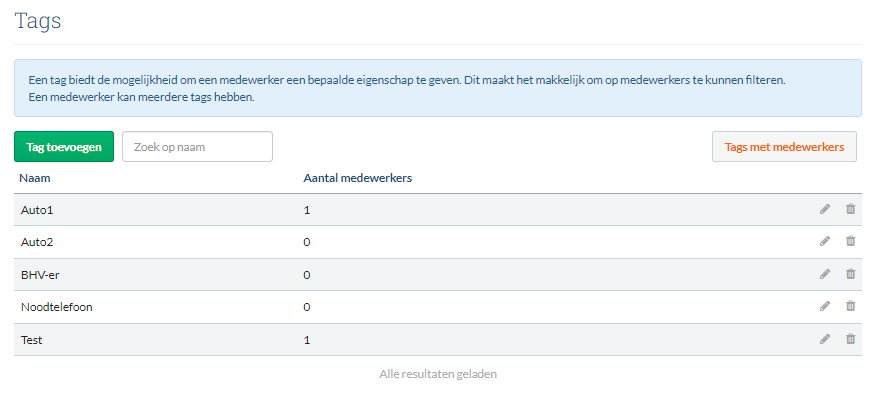874x406 pixels.
Task: Edit the Noodtelefoon tag
Action: 825,306
